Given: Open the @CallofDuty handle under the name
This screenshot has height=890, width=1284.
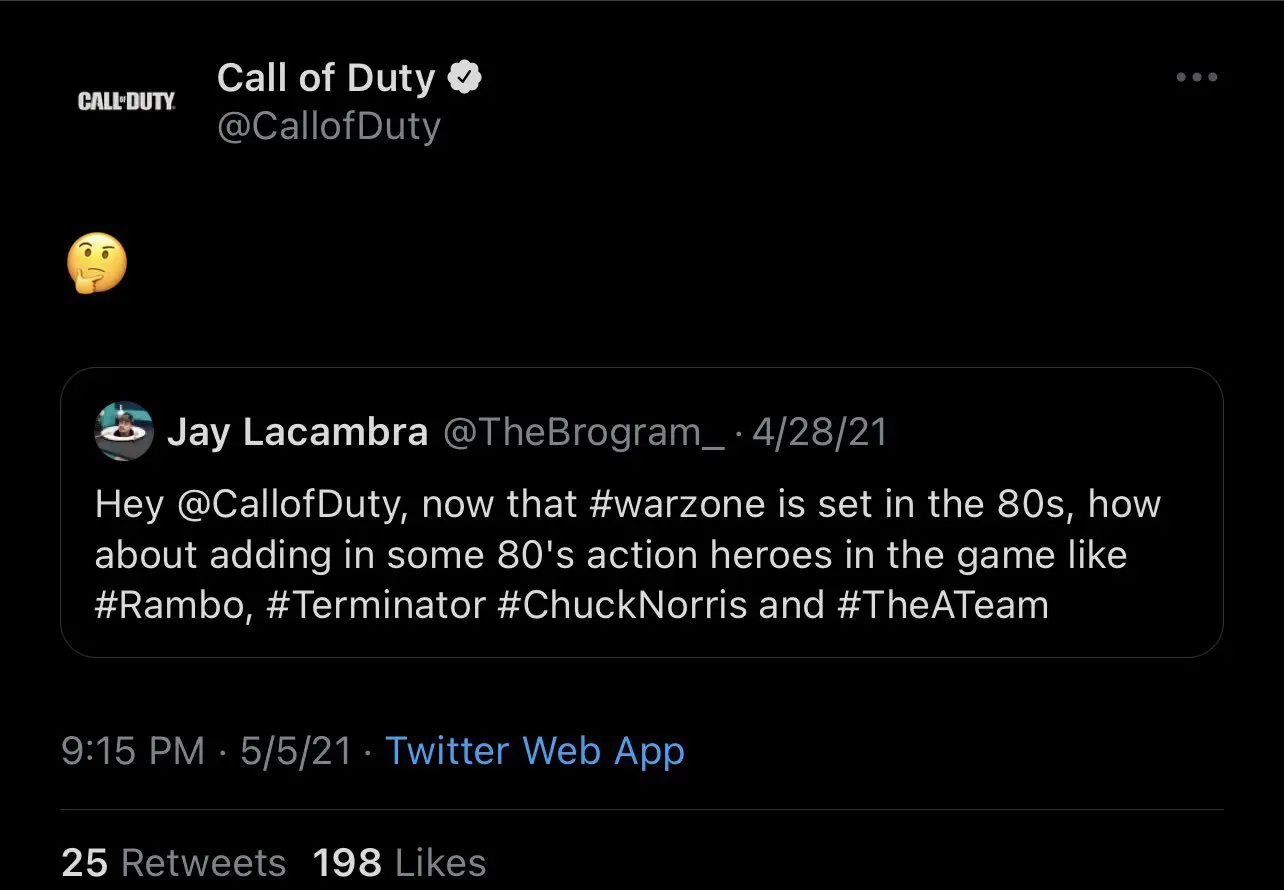Looking at the screenshot, I should click(x=329, y=127).
